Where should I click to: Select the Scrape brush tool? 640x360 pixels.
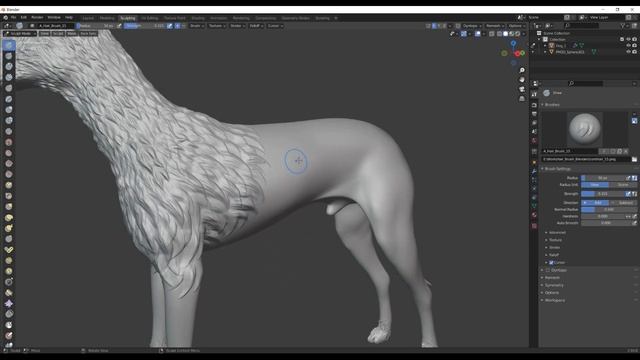[9, 174]
